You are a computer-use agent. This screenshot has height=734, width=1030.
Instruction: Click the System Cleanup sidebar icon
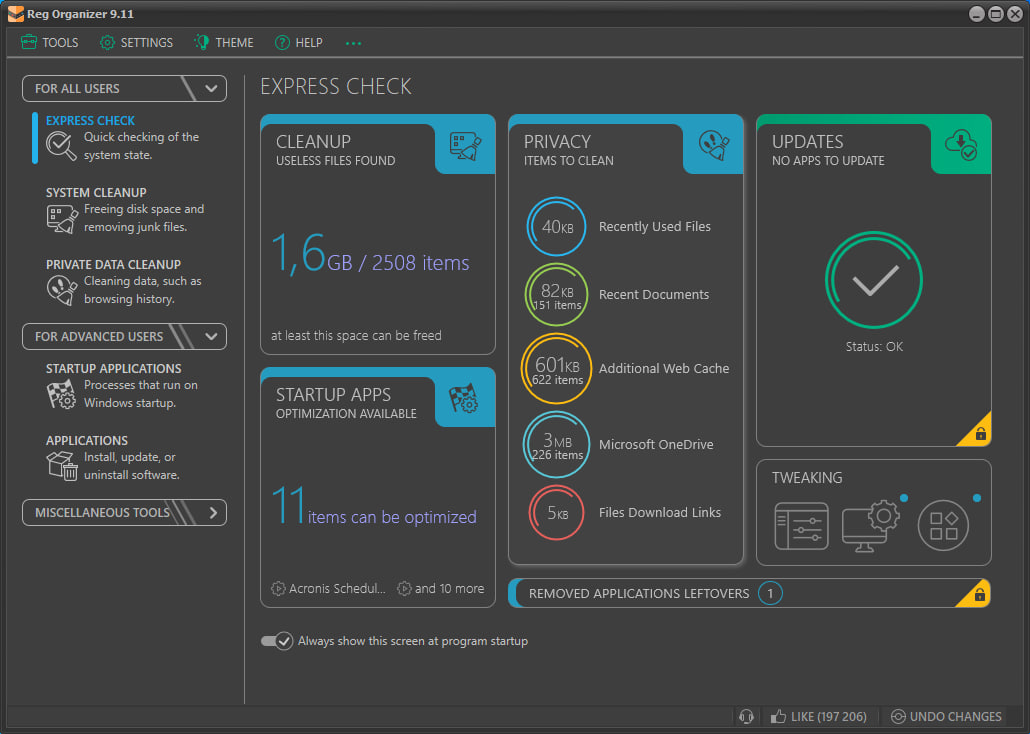pos(62,218)
